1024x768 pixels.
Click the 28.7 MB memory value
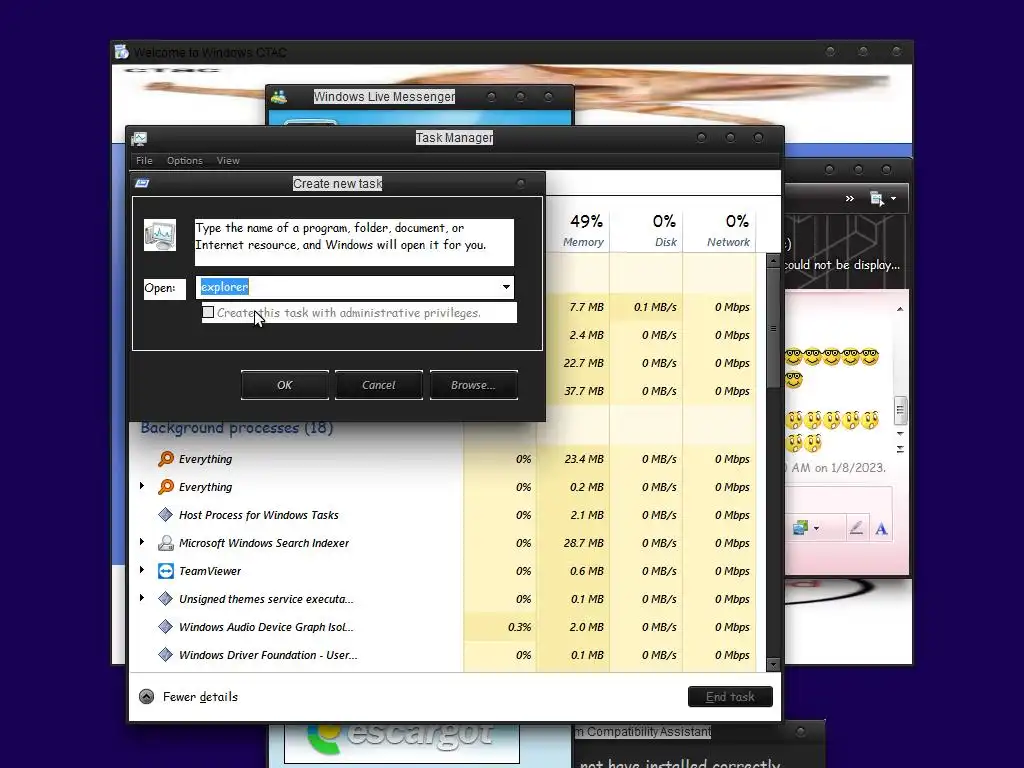584,543
